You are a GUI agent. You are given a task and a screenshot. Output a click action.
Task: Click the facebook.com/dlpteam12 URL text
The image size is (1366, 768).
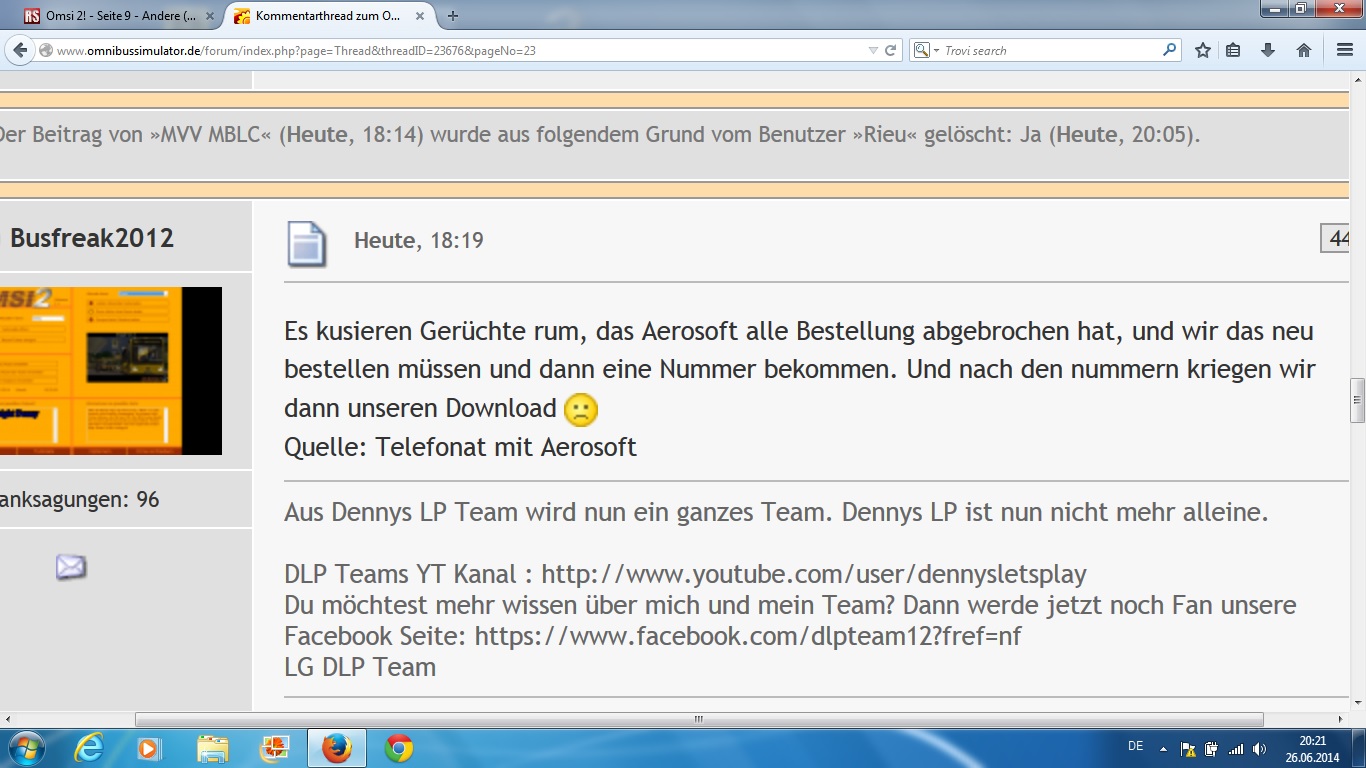coord(748,636)
